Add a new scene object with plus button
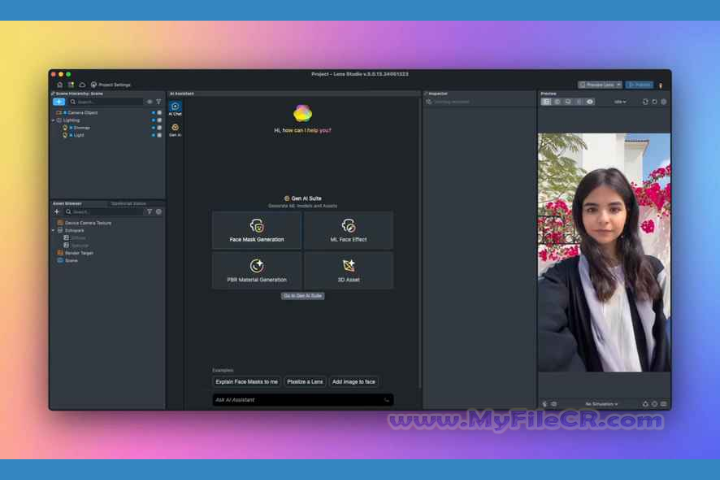The image size is (720, 480). pos(59,102)
